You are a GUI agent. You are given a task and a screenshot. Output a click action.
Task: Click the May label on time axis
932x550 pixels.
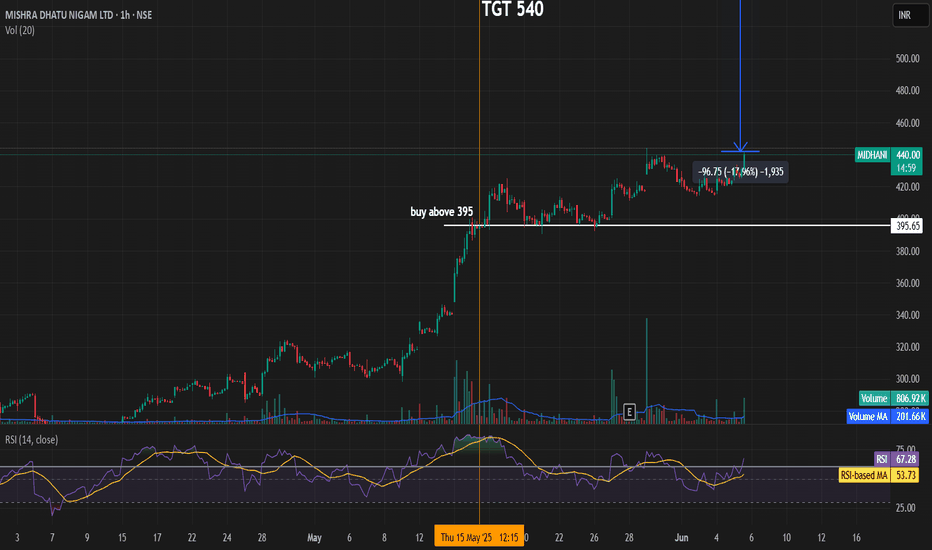(x=314, y=538)
